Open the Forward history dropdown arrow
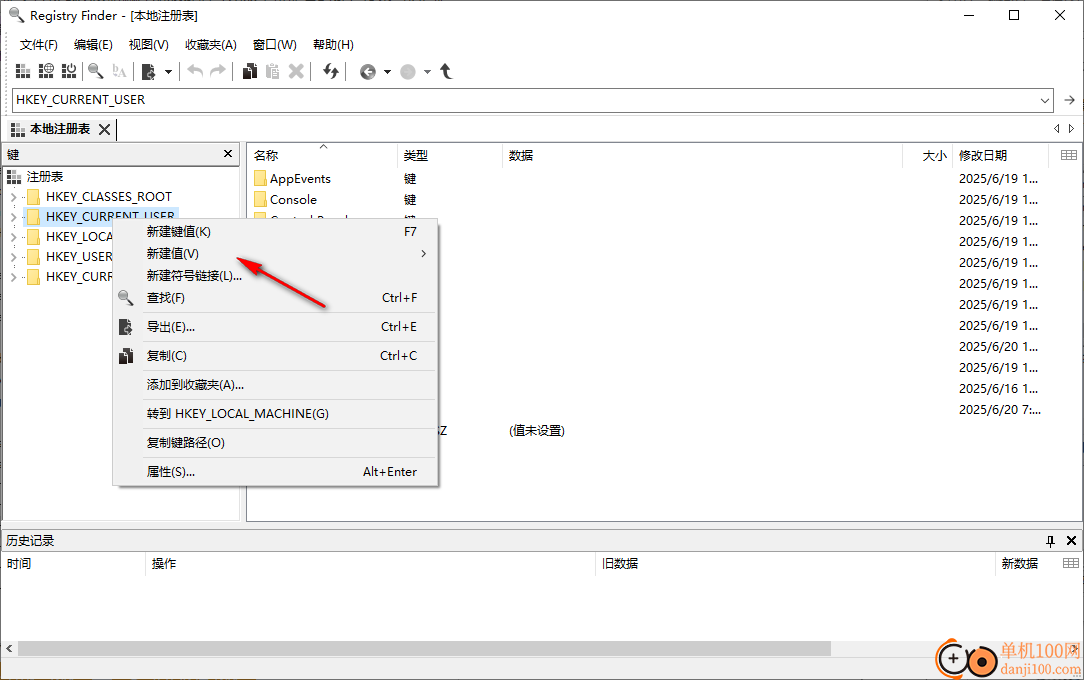Screen dimensions: 1084x680 tap(427, 72)
